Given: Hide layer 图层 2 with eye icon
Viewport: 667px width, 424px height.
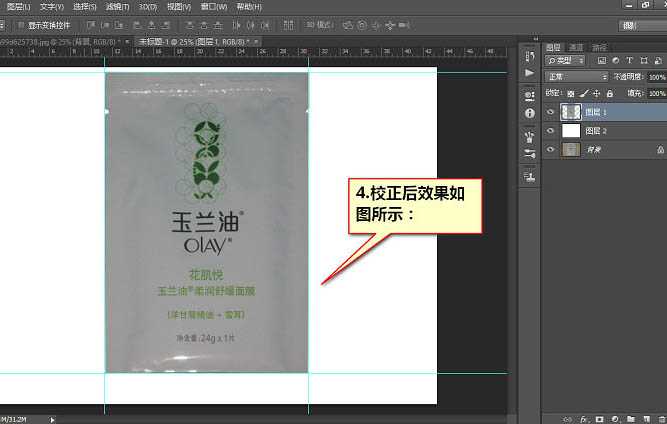Looking at the screenshot, I should [551, 131].
